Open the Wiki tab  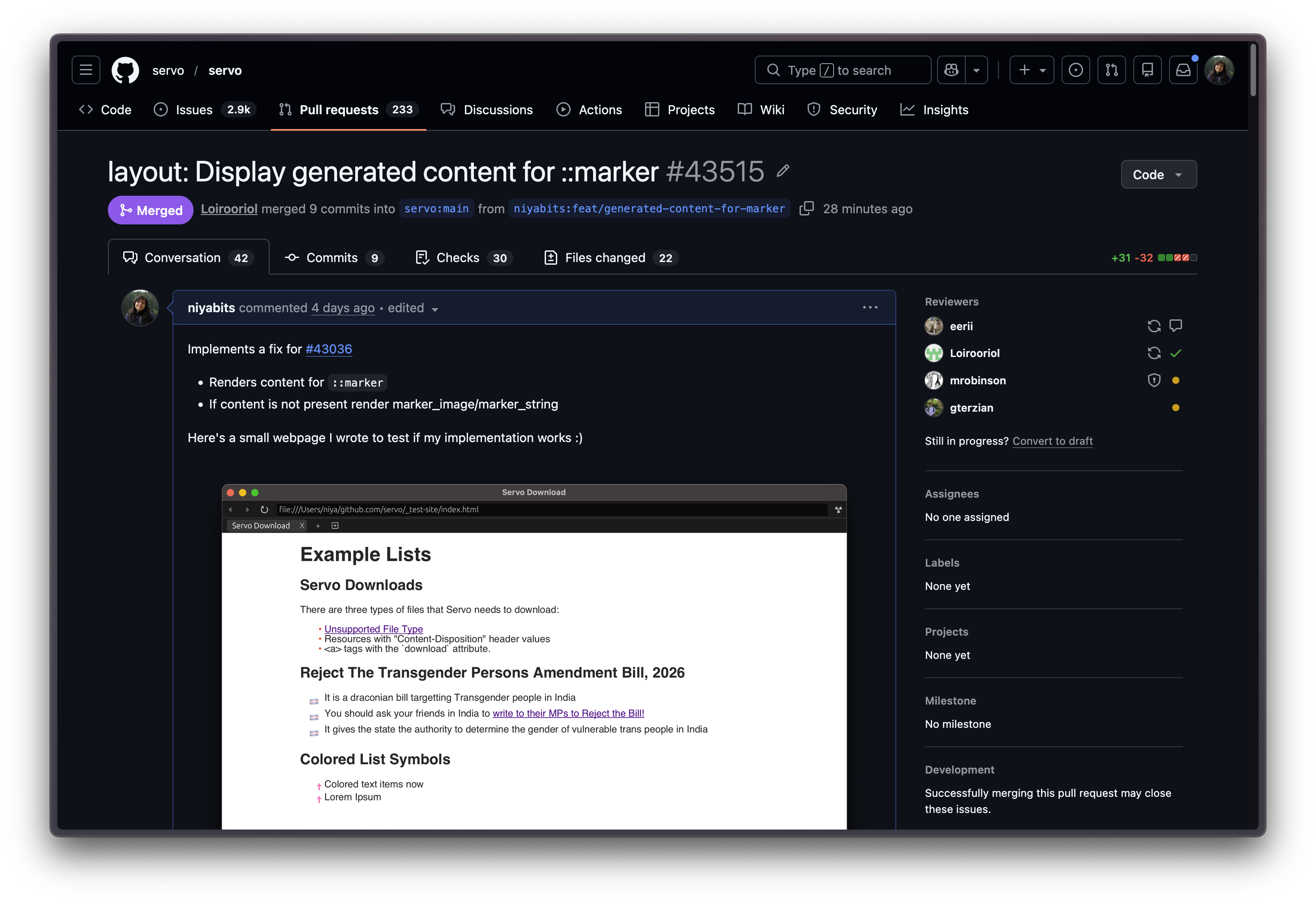click(x=761, y=110)
